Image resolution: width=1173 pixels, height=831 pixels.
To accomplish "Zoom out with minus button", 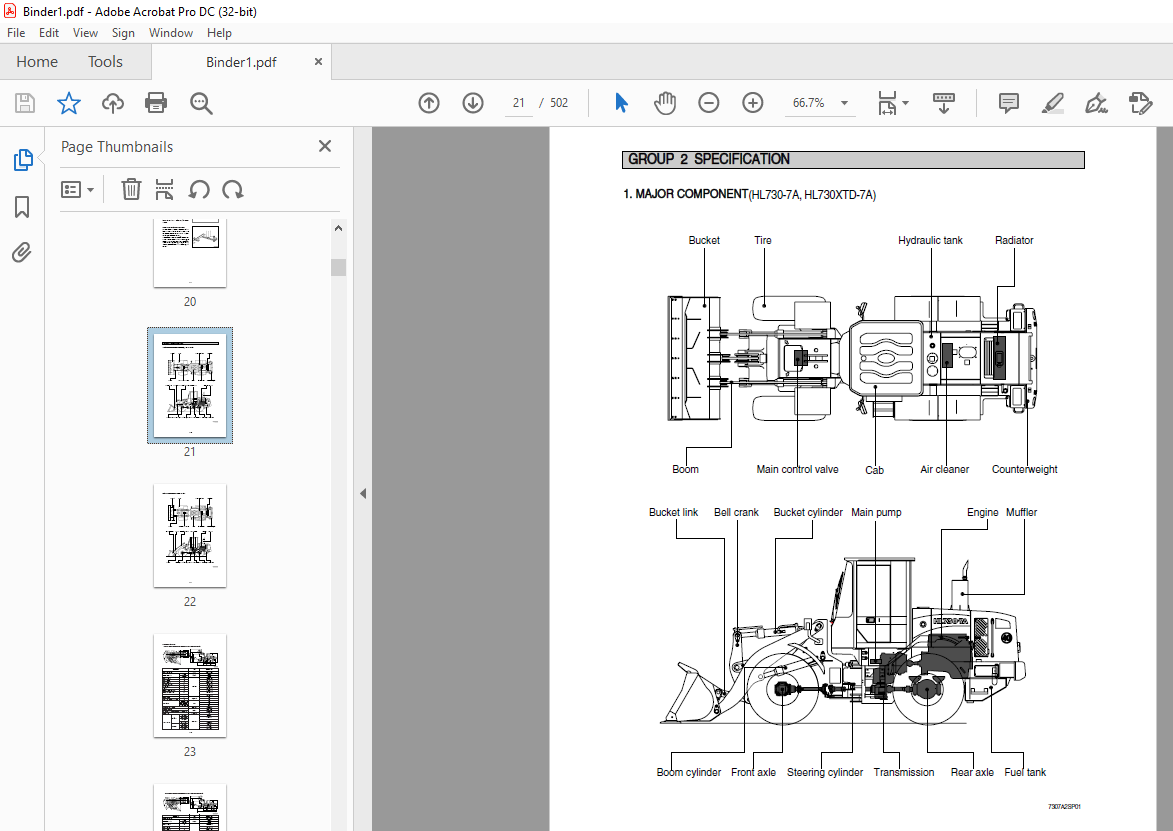I will pyautogui.click(x=708, y=102).
